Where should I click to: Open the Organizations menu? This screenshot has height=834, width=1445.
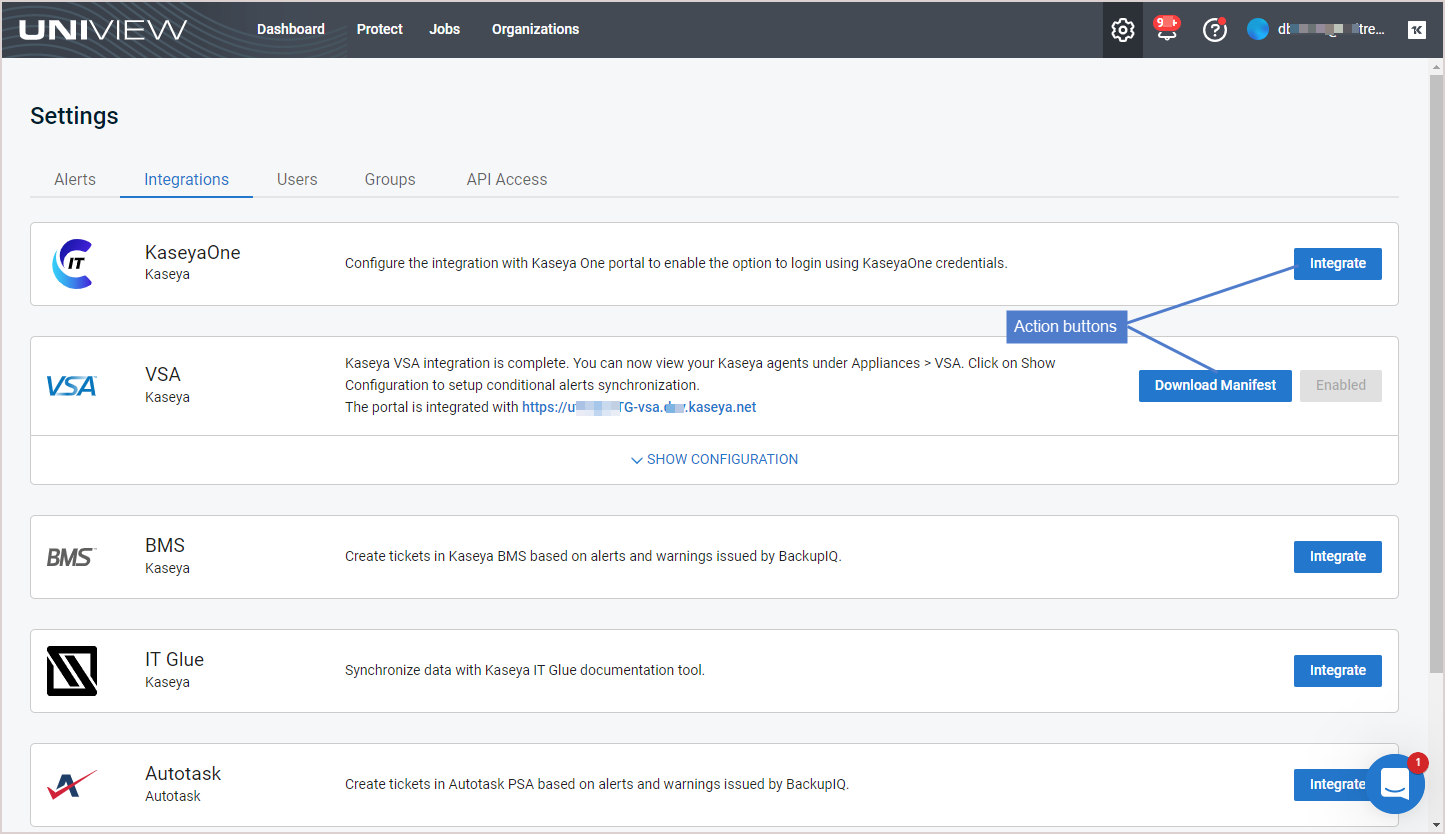click(536, 29)
